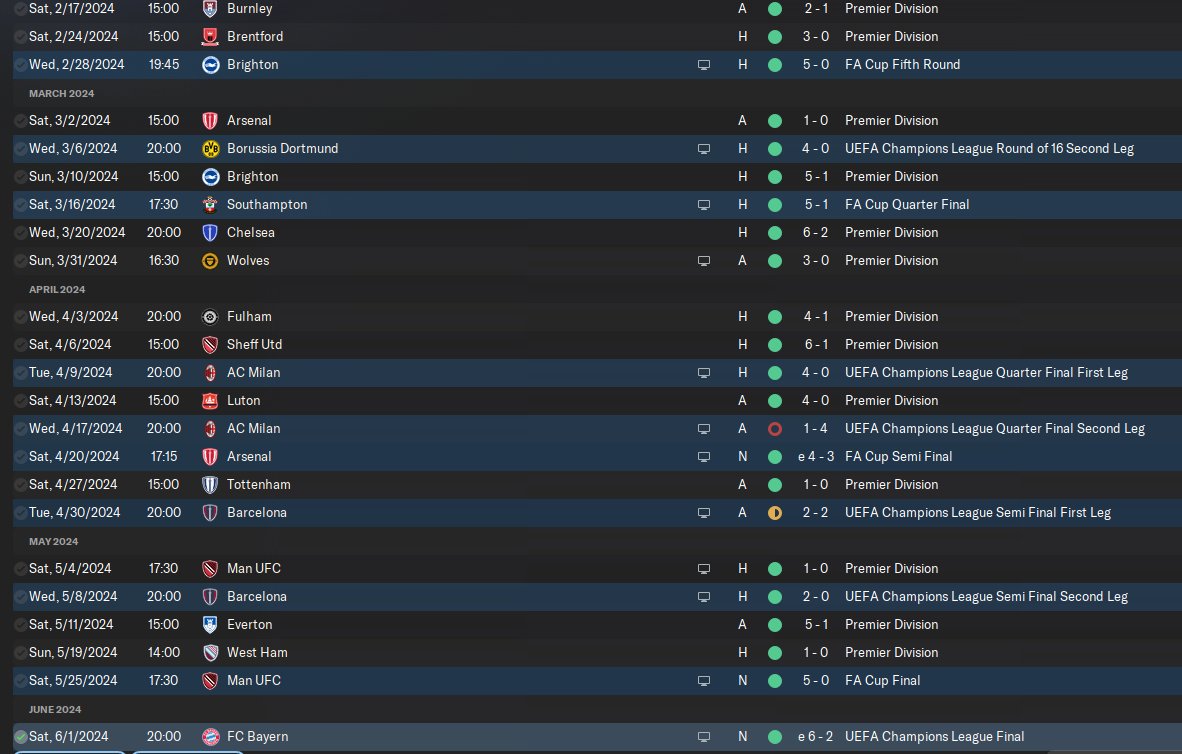Click the Tottenham club badge
This screenshot has width=1182, height=754.
click(210, 485)
